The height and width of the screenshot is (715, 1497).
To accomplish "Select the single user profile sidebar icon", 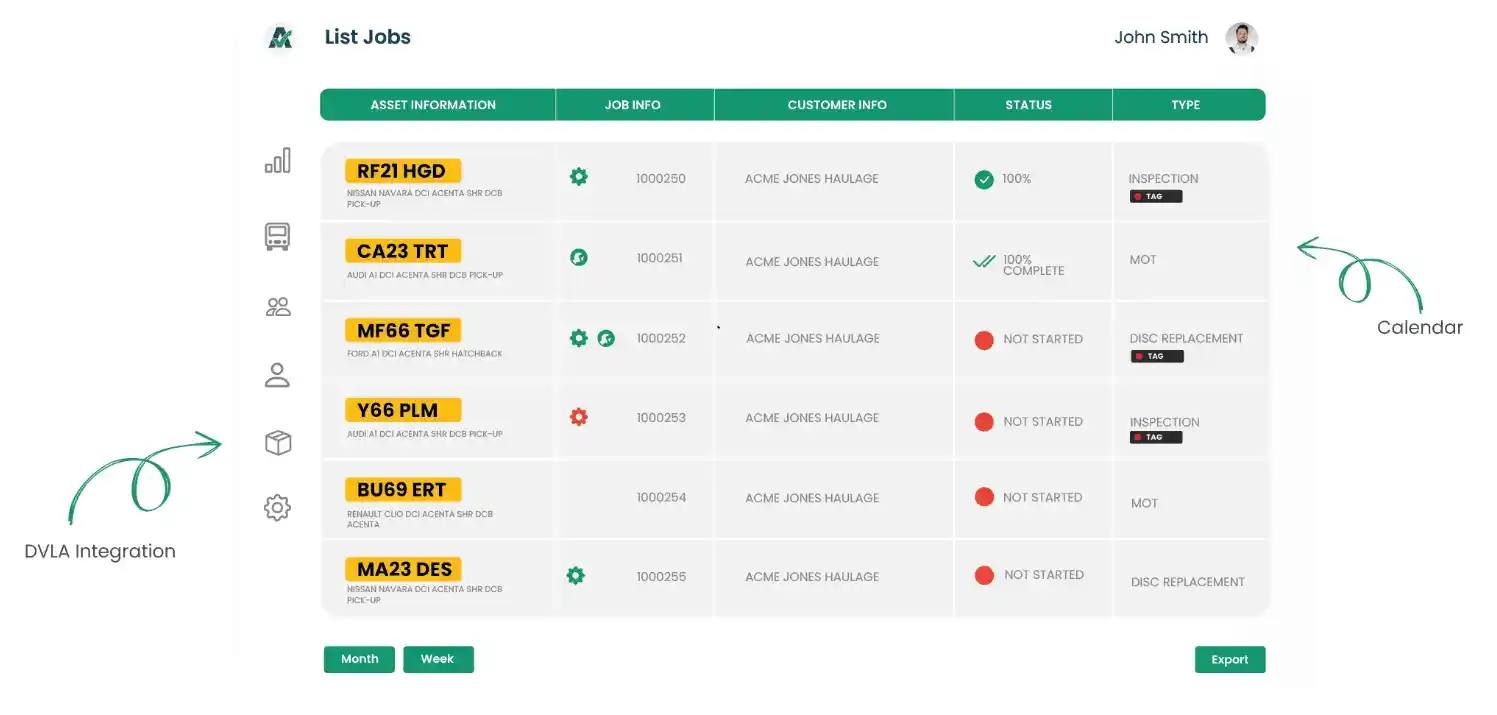I will pos(277,375).
